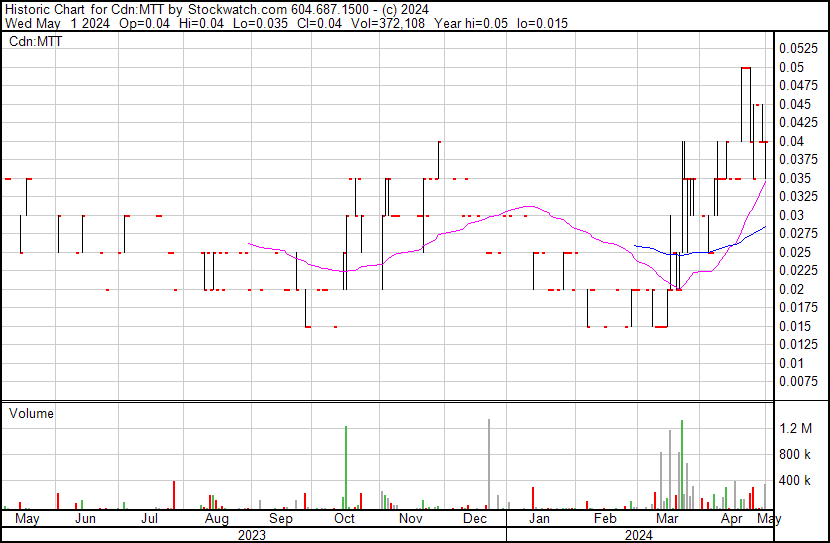The width and height of the screenshot is (830, 543).
Task: Click the tallest green March volume bar
Action: point(682,465)
